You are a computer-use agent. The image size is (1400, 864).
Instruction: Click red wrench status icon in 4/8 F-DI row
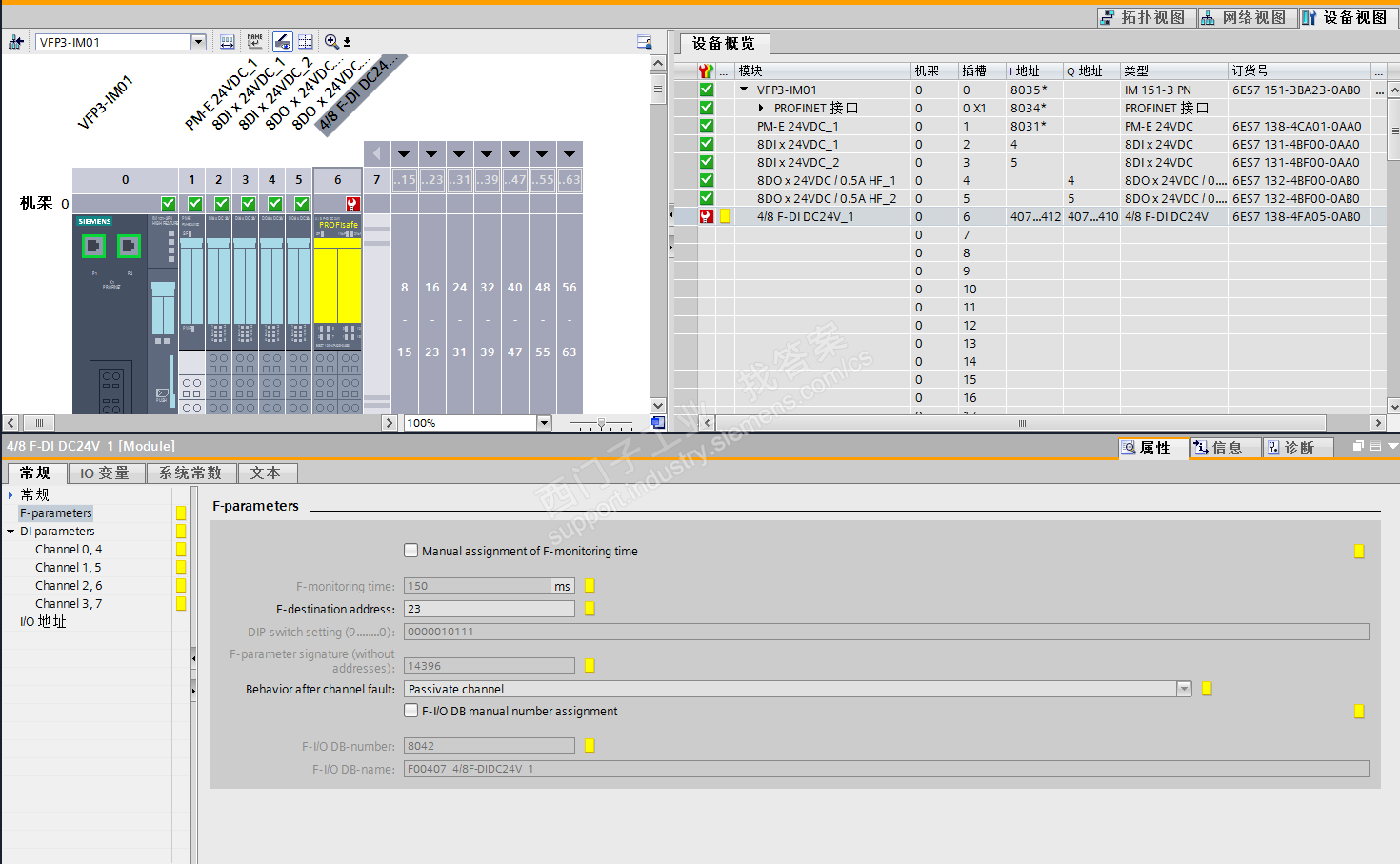pos(706,216)
